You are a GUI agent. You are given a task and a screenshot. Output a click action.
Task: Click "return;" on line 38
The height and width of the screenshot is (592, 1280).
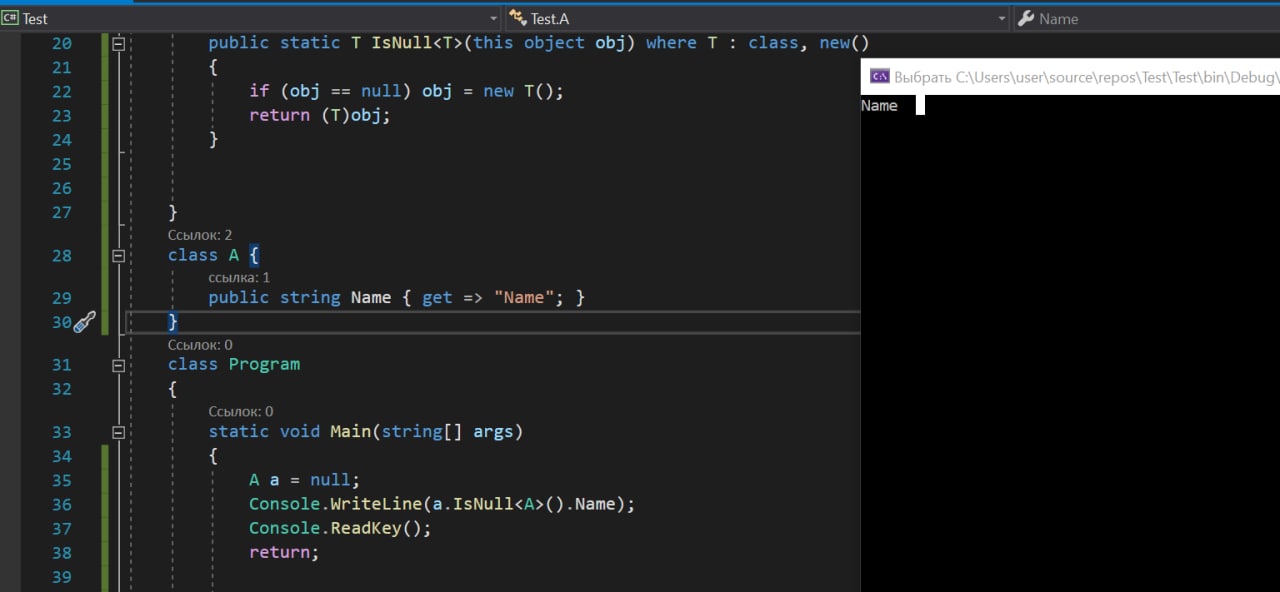(284, 552)
